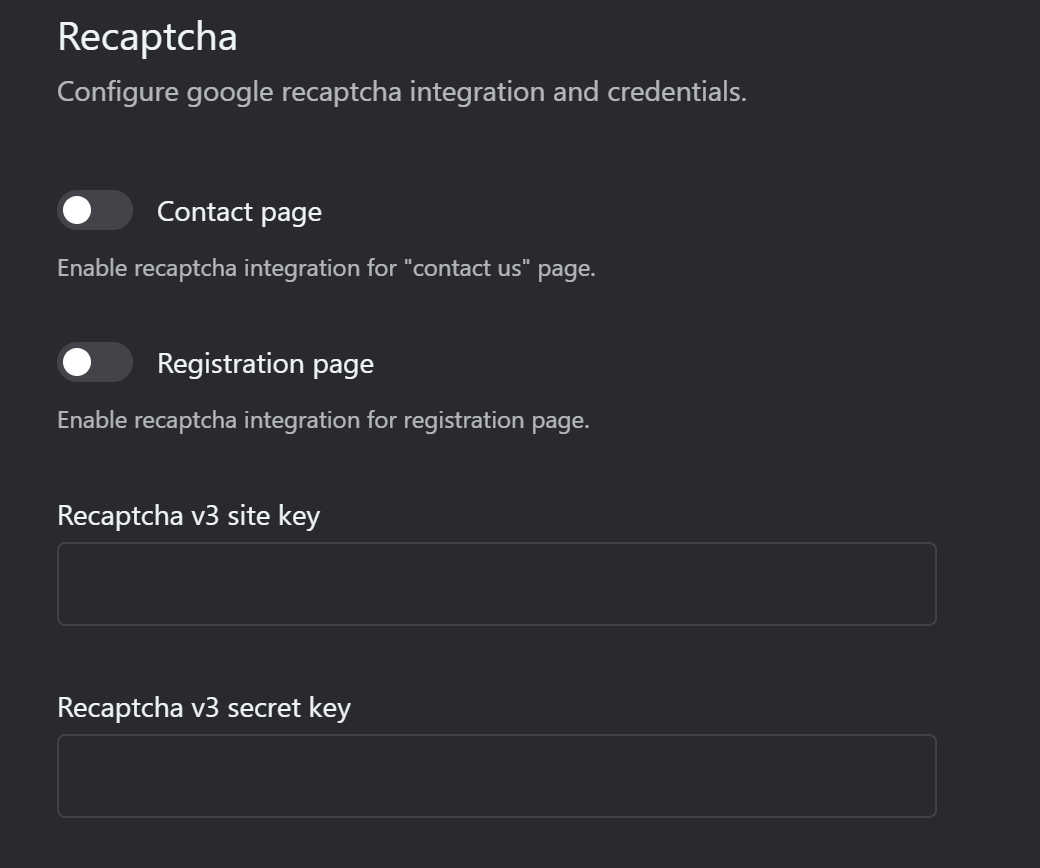The width and height of the screenshot is (1040, 868).
Task: Click the quoted "contact us" text in description
Action: tap(467, 268)
